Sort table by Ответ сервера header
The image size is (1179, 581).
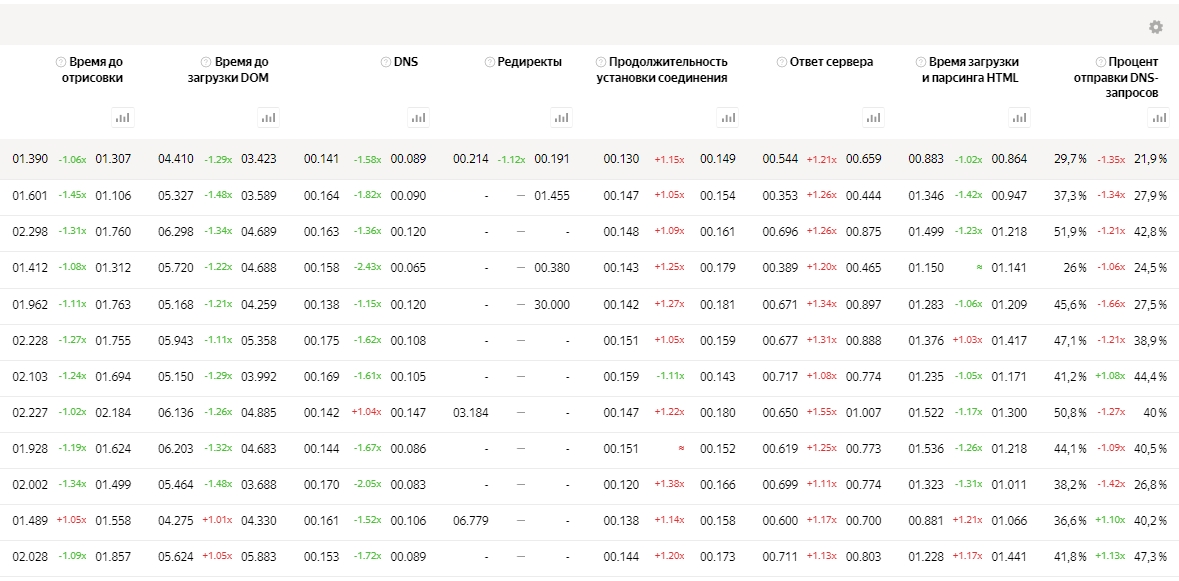click(x=831, y=62)
